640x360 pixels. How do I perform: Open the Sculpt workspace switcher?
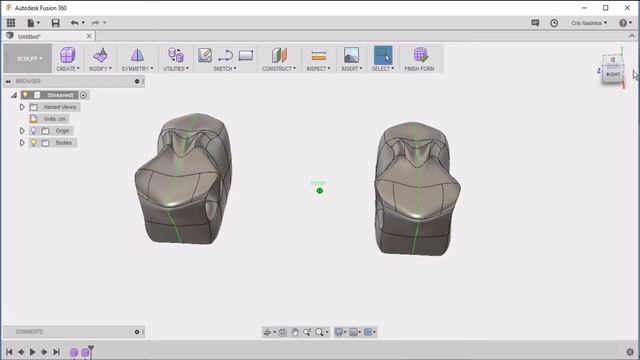click(29, 59)
